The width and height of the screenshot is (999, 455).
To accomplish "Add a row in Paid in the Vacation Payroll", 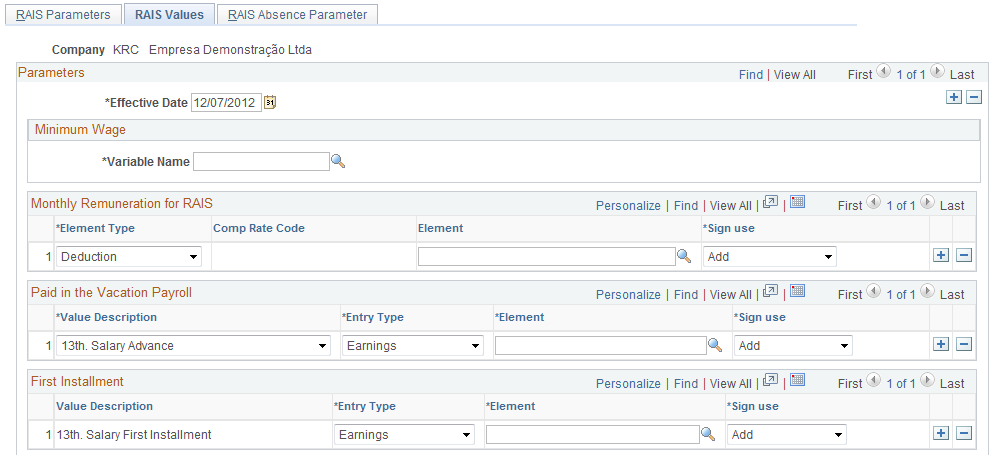I will coord(941,345).
